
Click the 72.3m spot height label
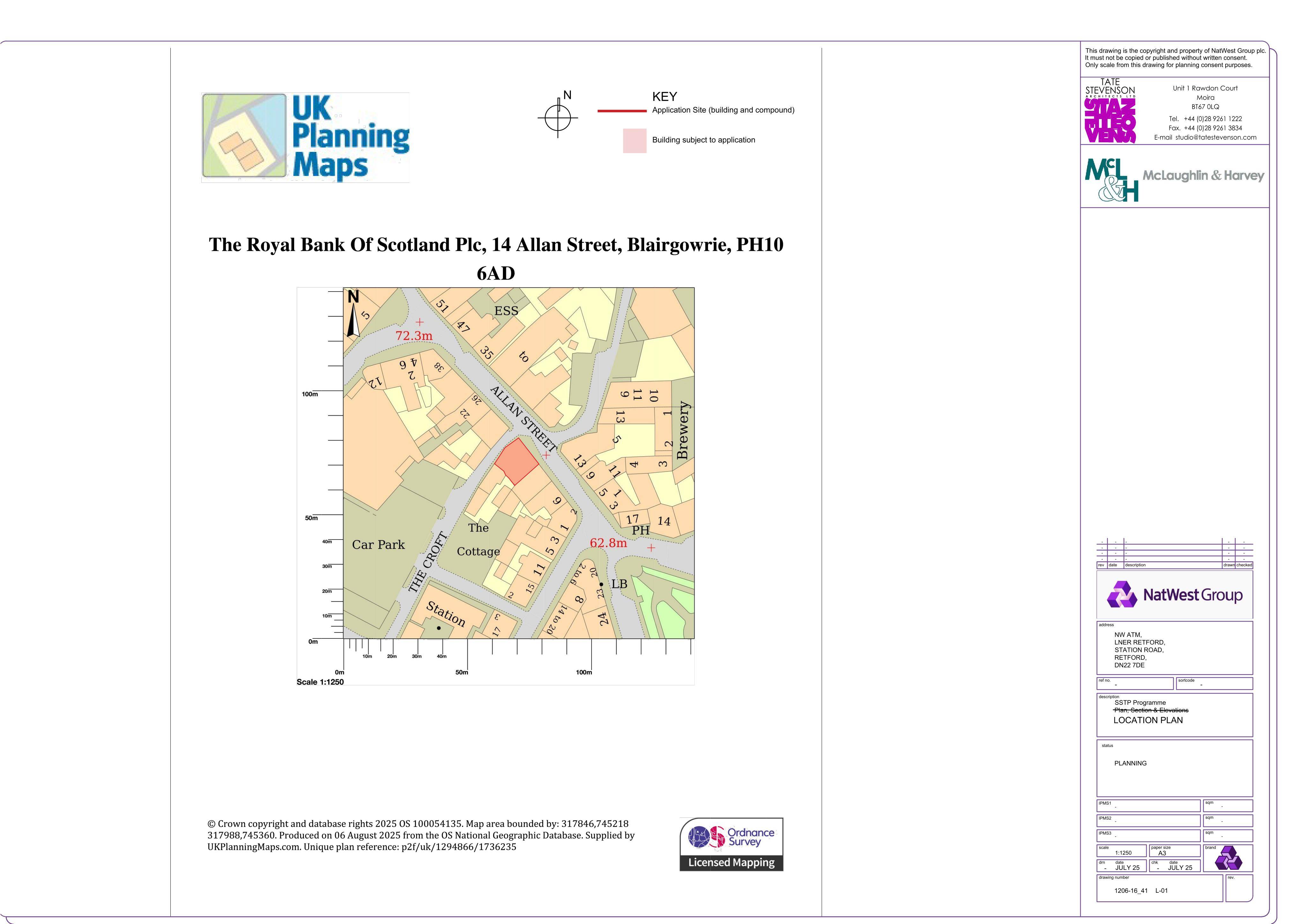(414, 335)
